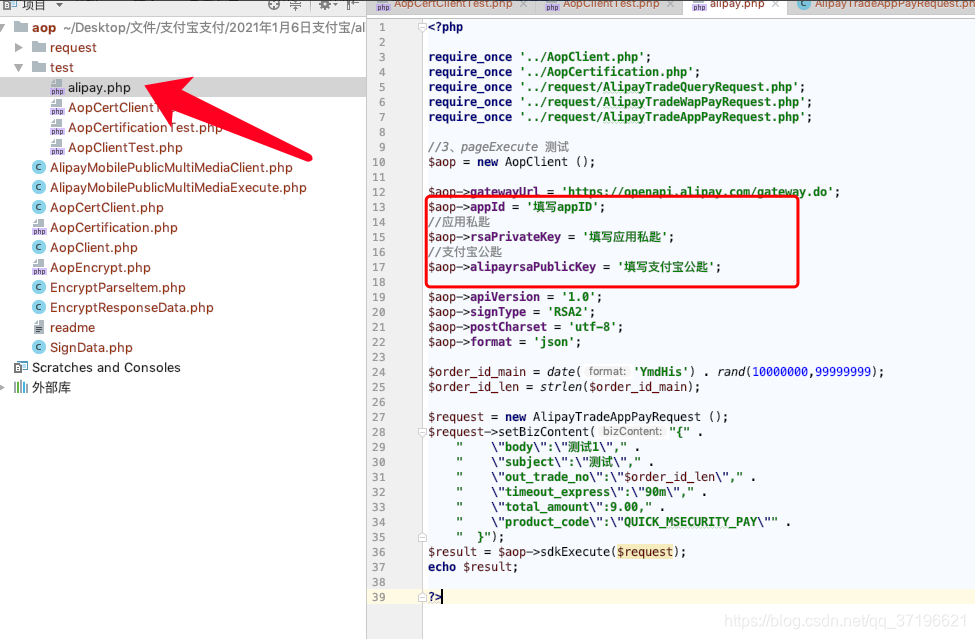975x639 pixels.
Task: Click the request folder icon
Action: [39, 47]
